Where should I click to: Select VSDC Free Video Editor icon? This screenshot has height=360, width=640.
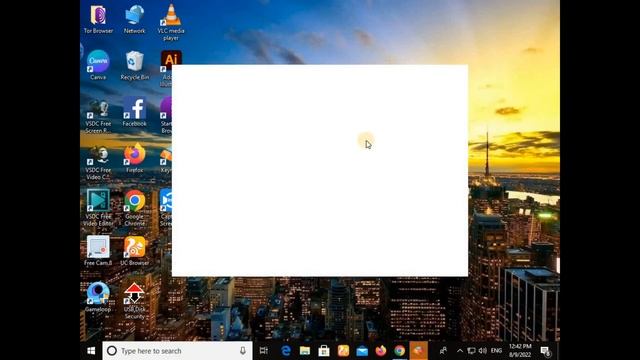(x=98, y=208)
